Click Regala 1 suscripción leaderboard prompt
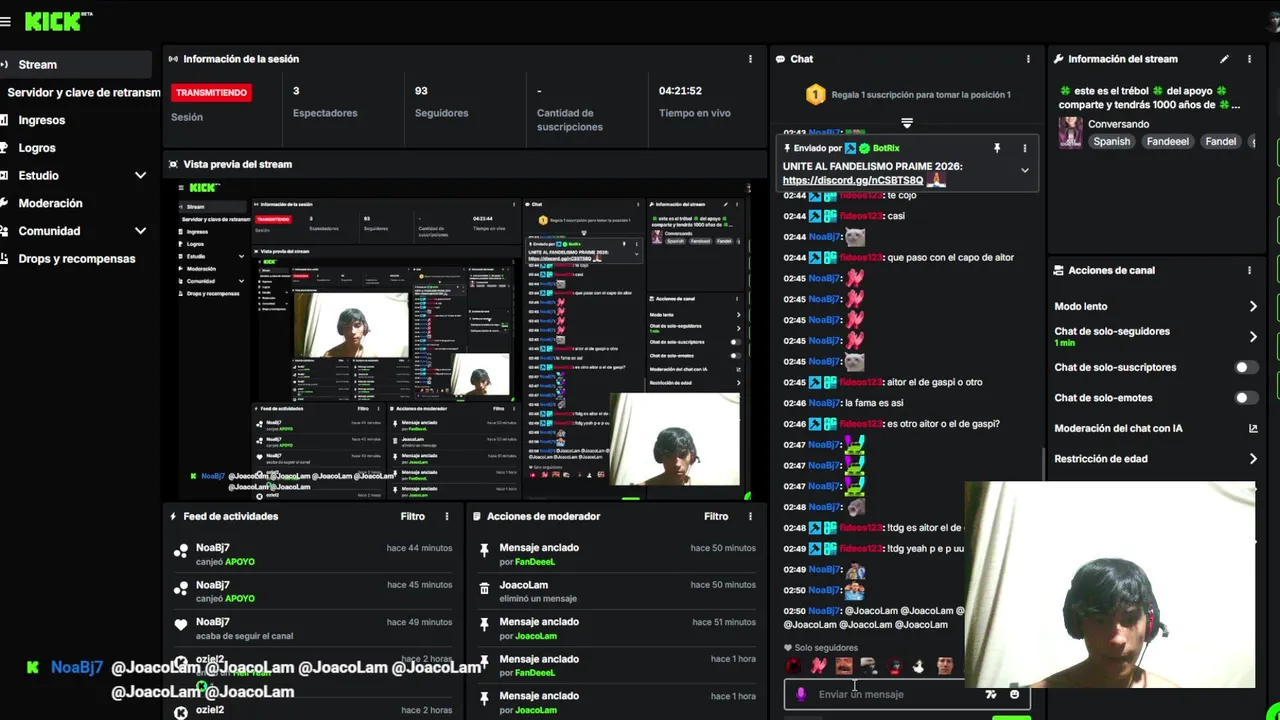The width and height of the screenshot is (1280, 720). pyautogui.click(x=920, y=95)
